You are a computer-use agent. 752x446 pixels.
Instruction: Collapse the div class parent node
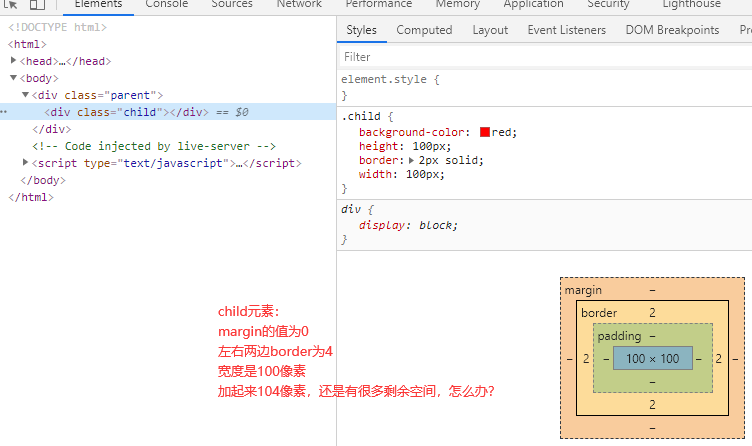click(x=25, y=94)
